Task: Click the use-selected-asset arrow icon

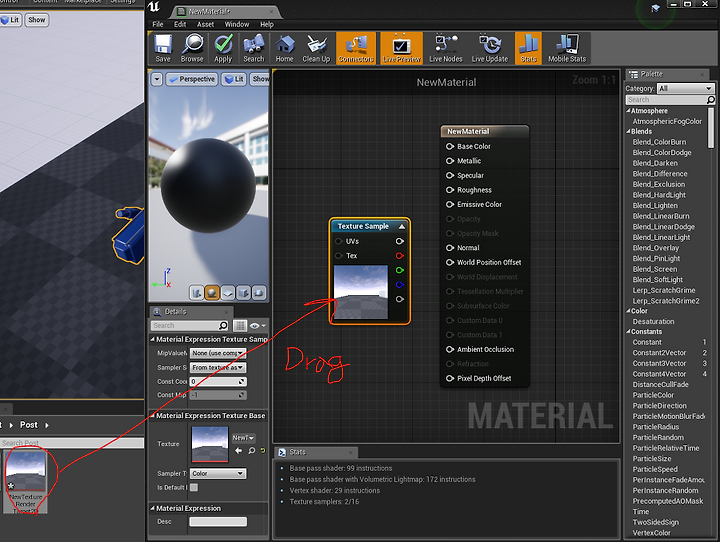Action: point(238,451)
